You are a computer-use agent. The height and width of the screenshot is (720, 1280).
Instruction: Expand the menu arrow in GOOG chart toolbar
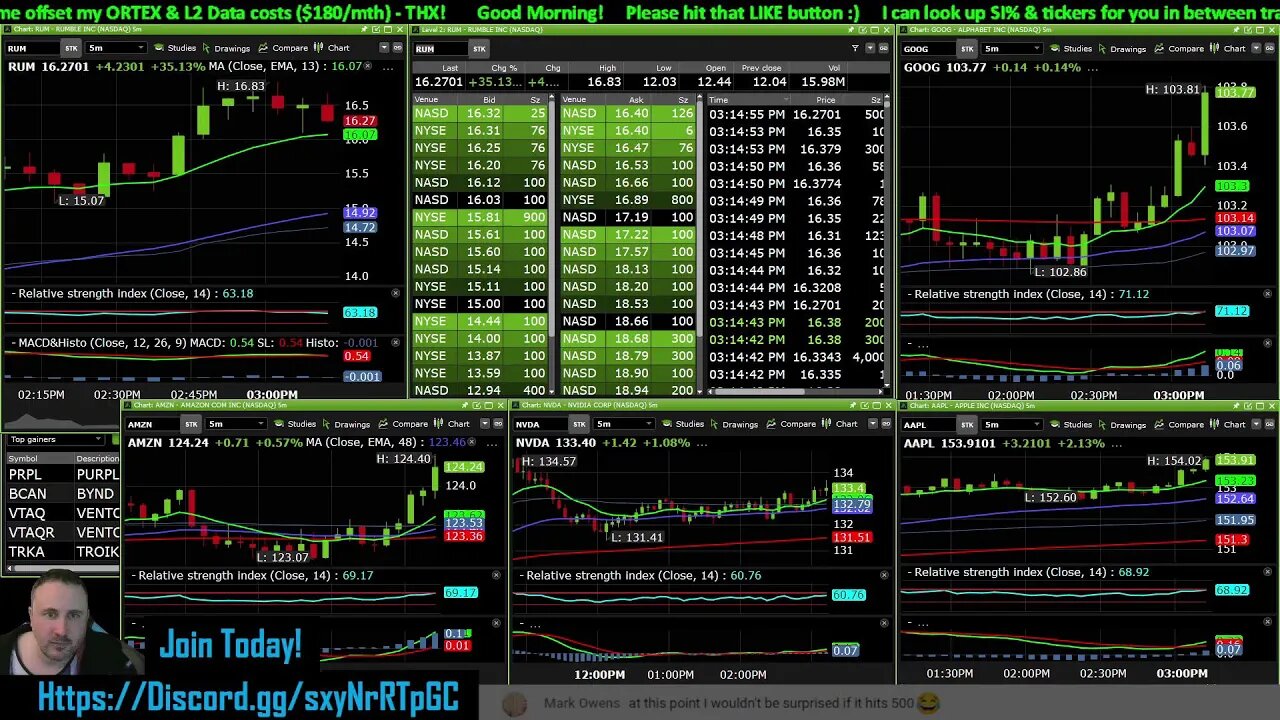point(1256,48)
